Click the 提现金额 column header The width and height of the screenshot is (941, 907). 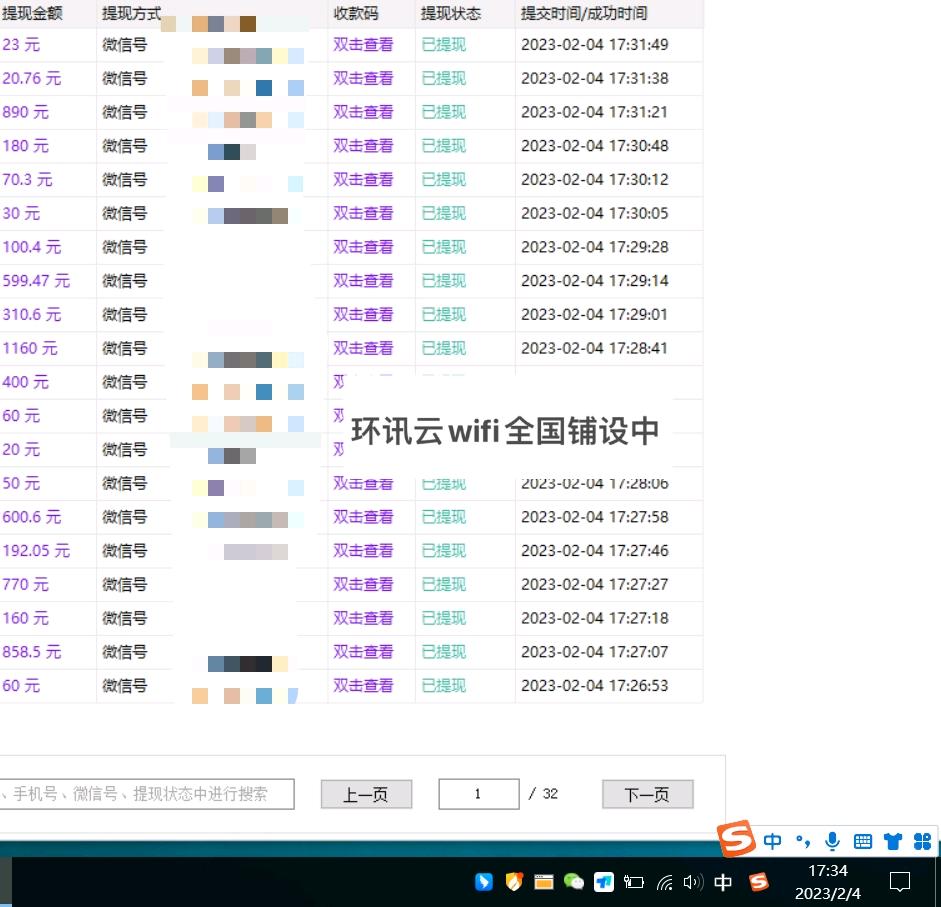point(32,13)
